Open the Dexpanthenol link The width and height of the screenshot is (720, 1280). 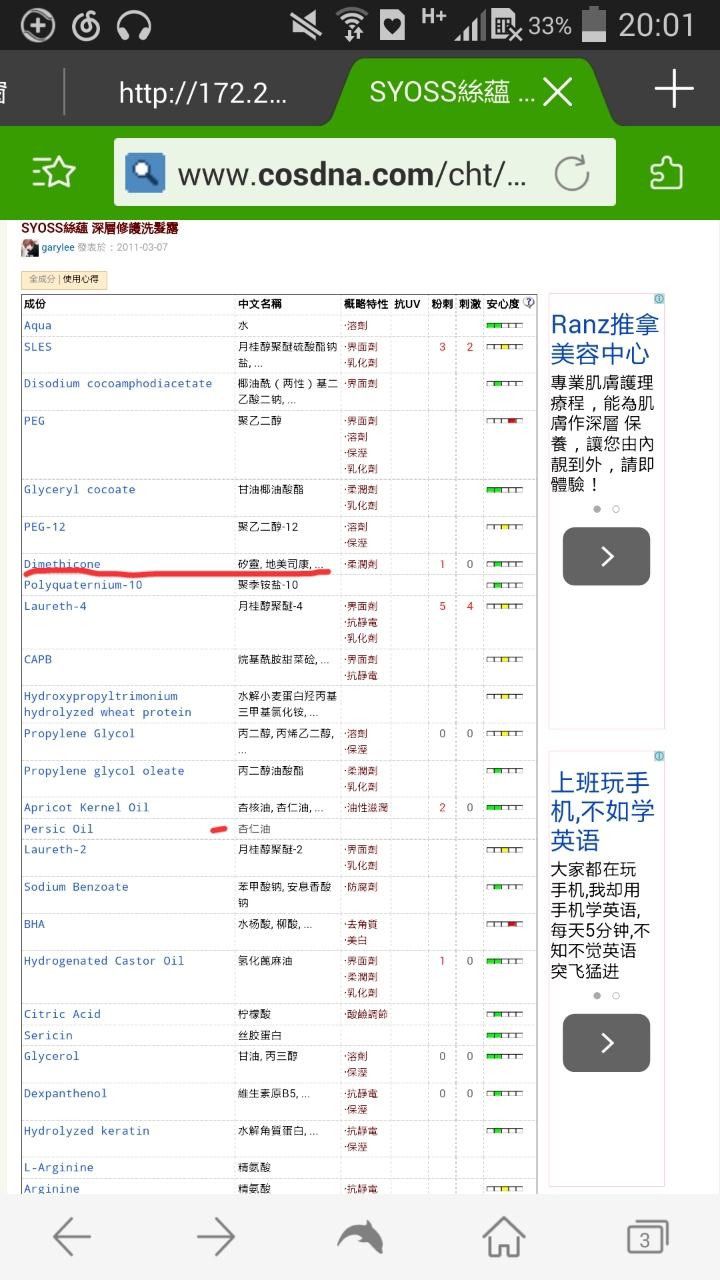pyautogui.click(x=65, y=1094)
